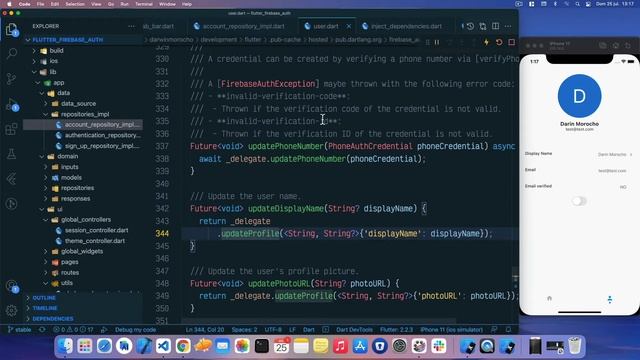Stop the debug session
Screen dimensions: 640x360
coord(511,42)
